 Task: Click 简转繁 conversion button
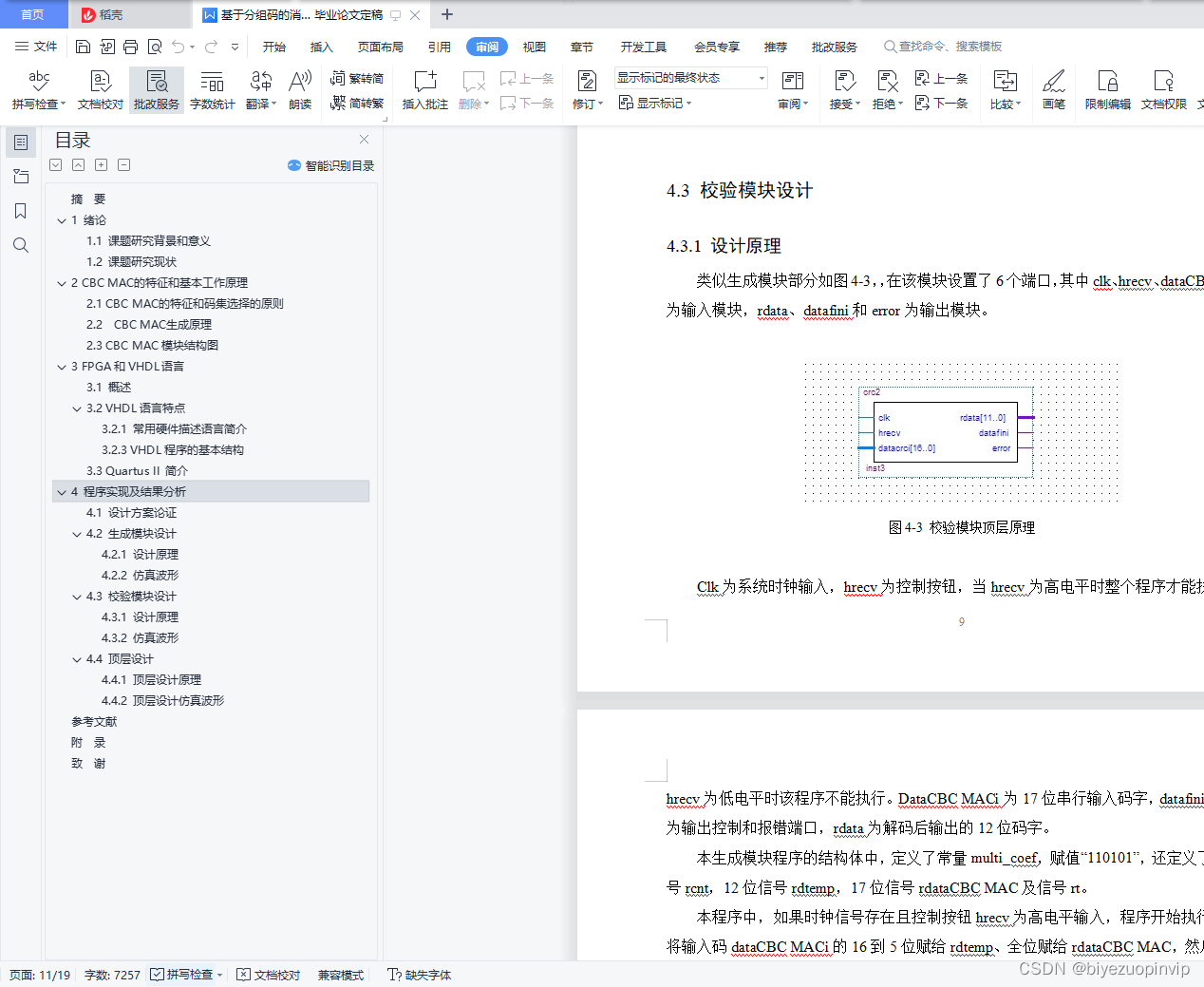click(x=357, y=103)
